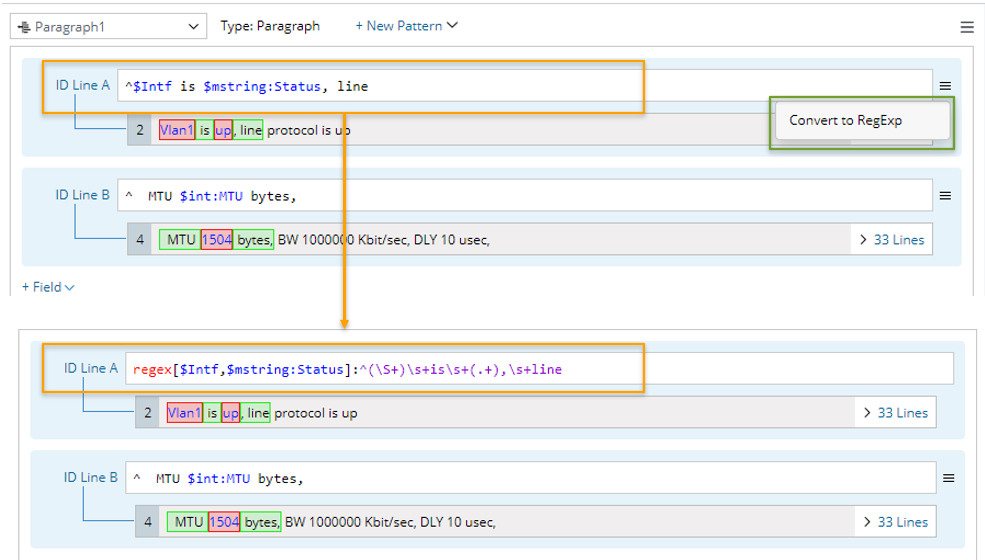Click the green MTU token in lower sample
Screen dimensions: 985x560
[188, 522]
